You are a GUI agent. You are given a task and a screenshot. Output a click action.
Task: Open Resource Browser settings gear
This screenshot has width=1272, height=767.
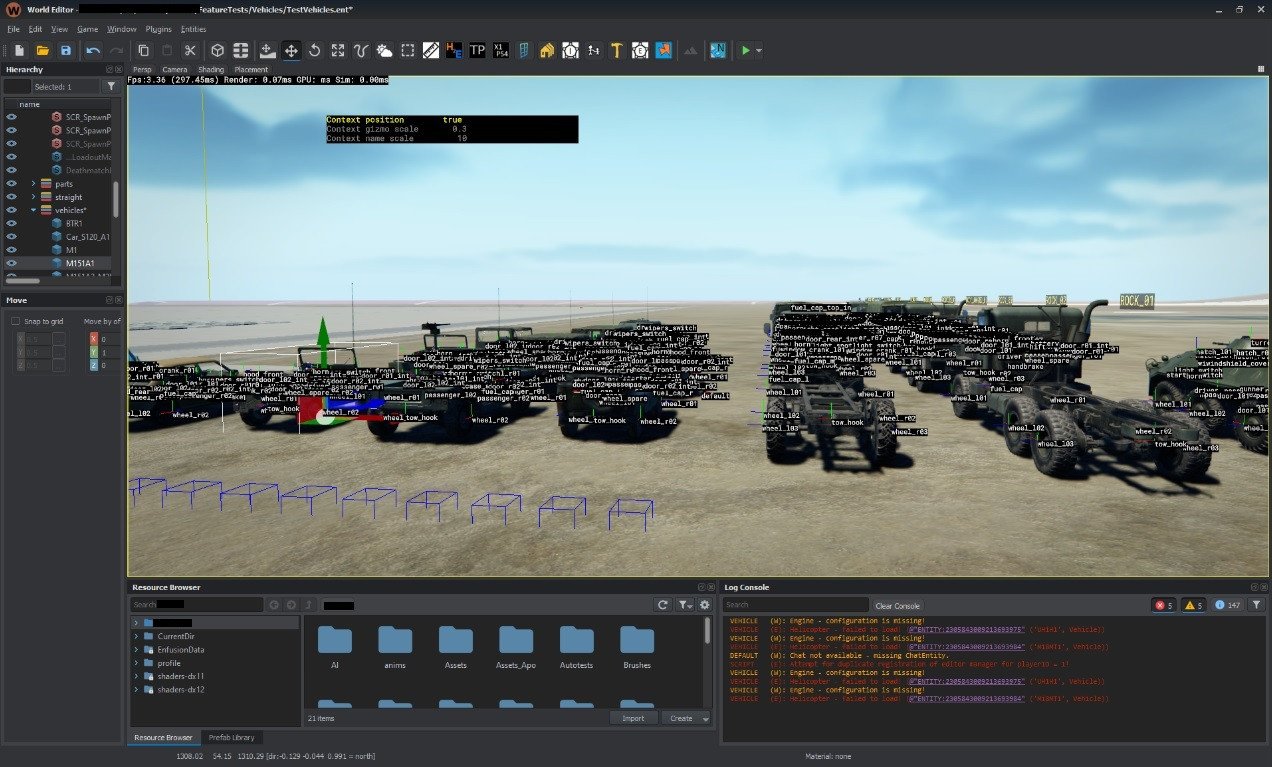click(x=705, y=605)
